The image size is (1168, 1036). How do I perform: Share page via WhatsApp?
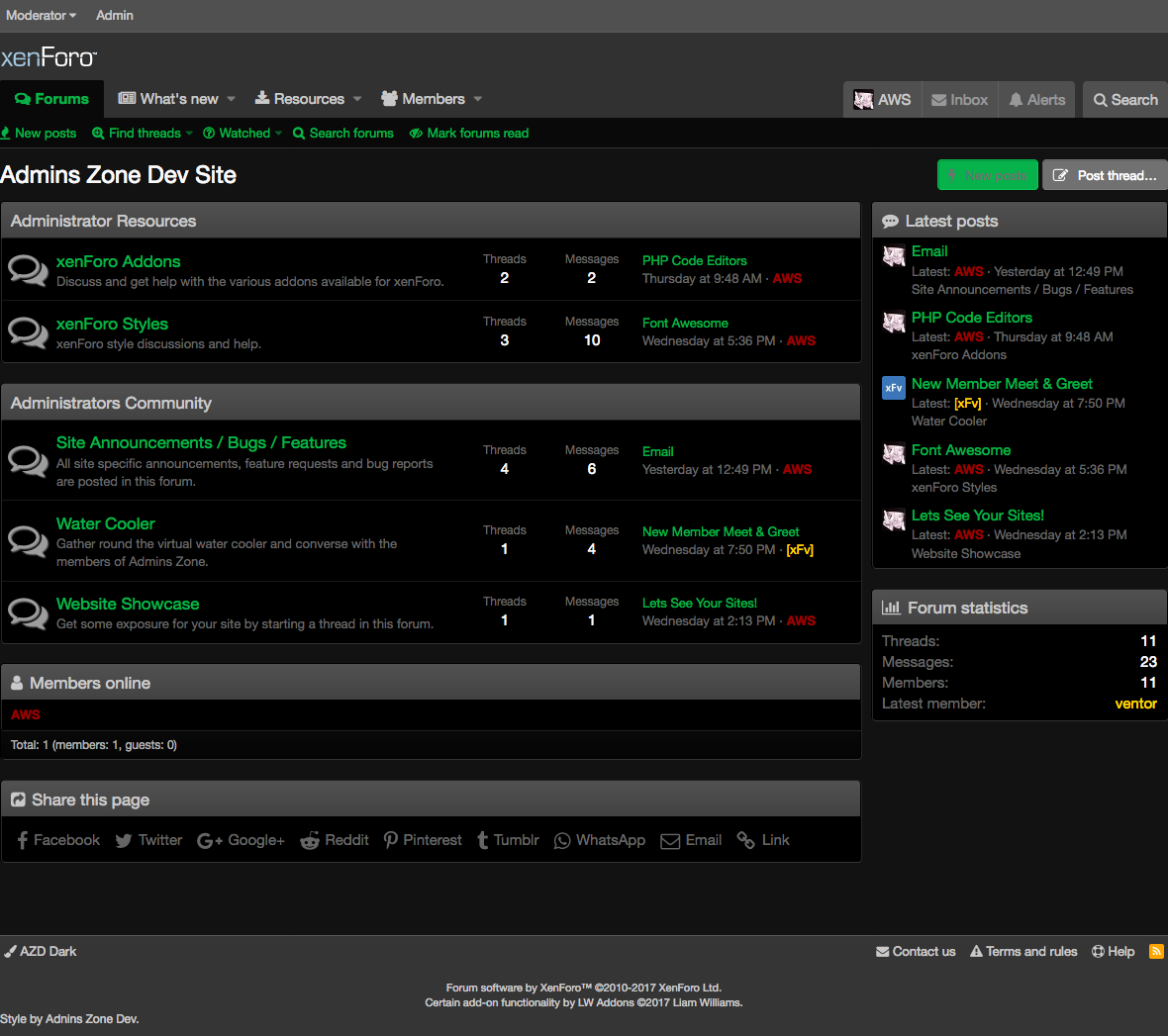click(x=600, y=840)
